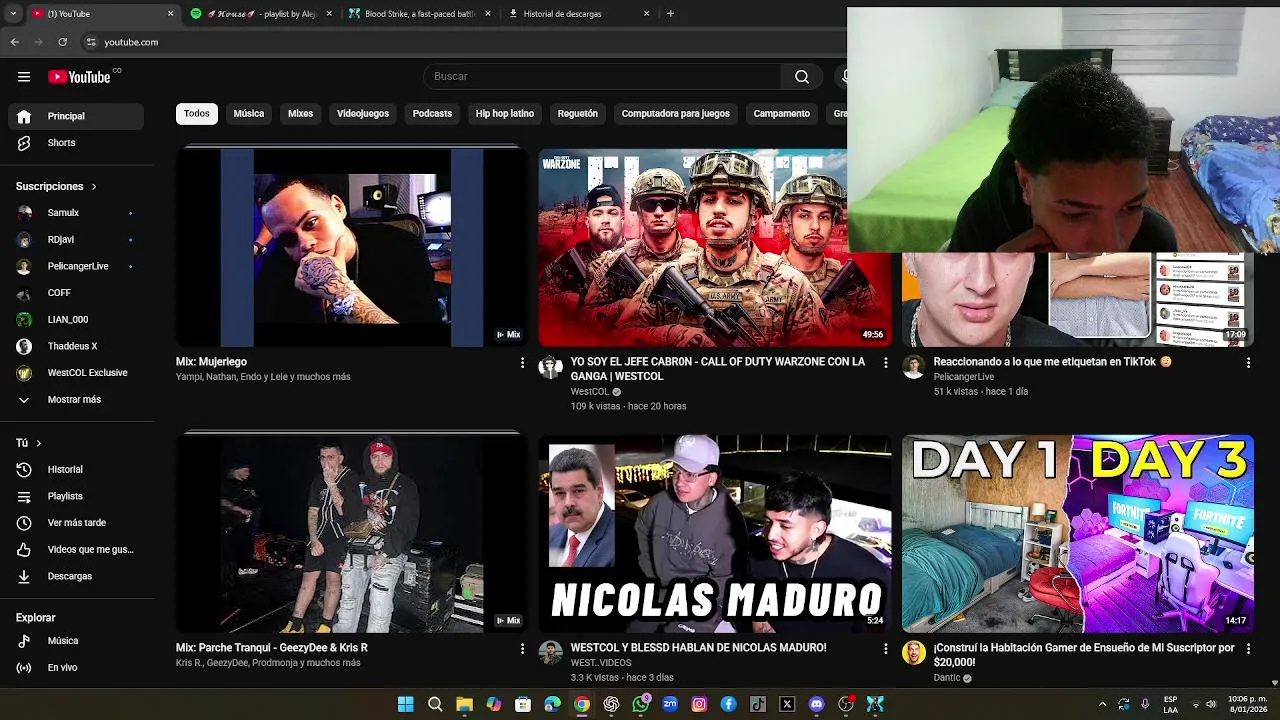The width and height of the screenshot is (1280, 720).
Task: Open a new browser tab
Action: (670, 14)
